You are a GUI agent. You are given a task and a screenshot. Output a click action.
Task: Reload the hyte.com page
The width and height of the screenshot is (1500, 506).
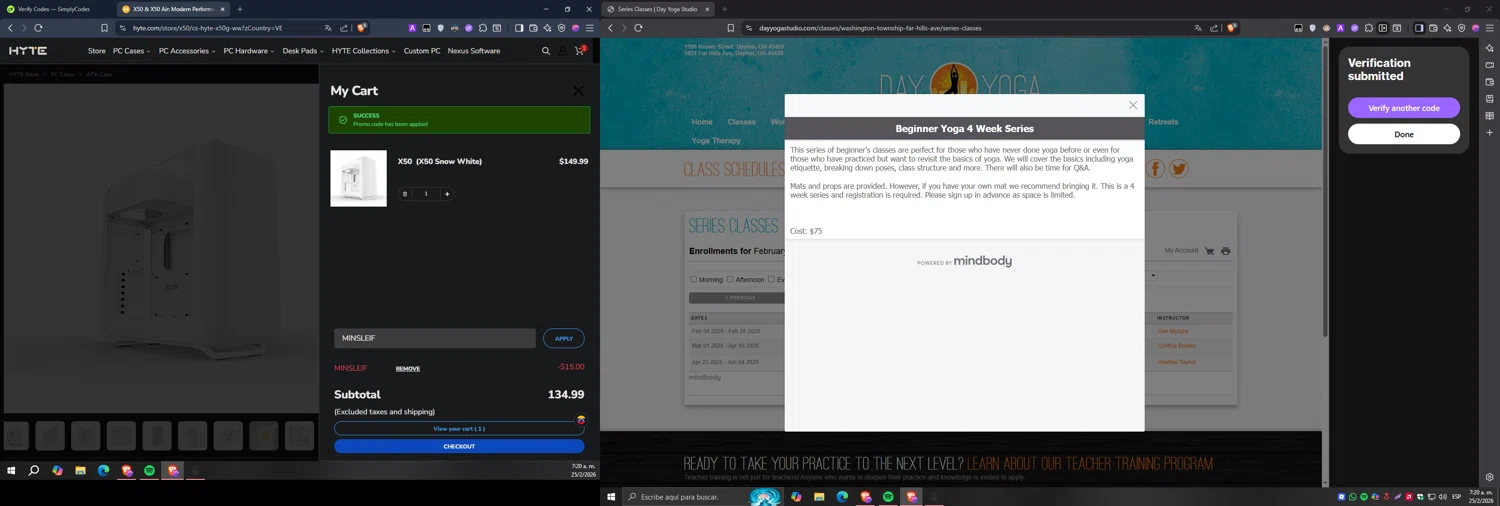tap(38, 28)
